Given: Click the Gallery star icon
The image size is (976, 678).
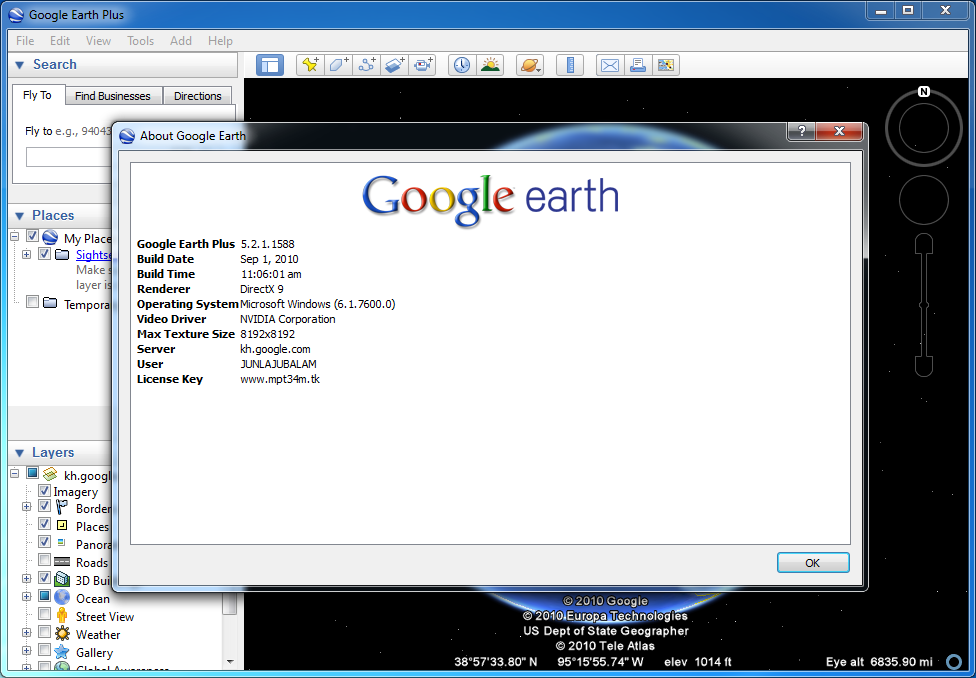Looking at the screenshot, I should coord(62,652).
